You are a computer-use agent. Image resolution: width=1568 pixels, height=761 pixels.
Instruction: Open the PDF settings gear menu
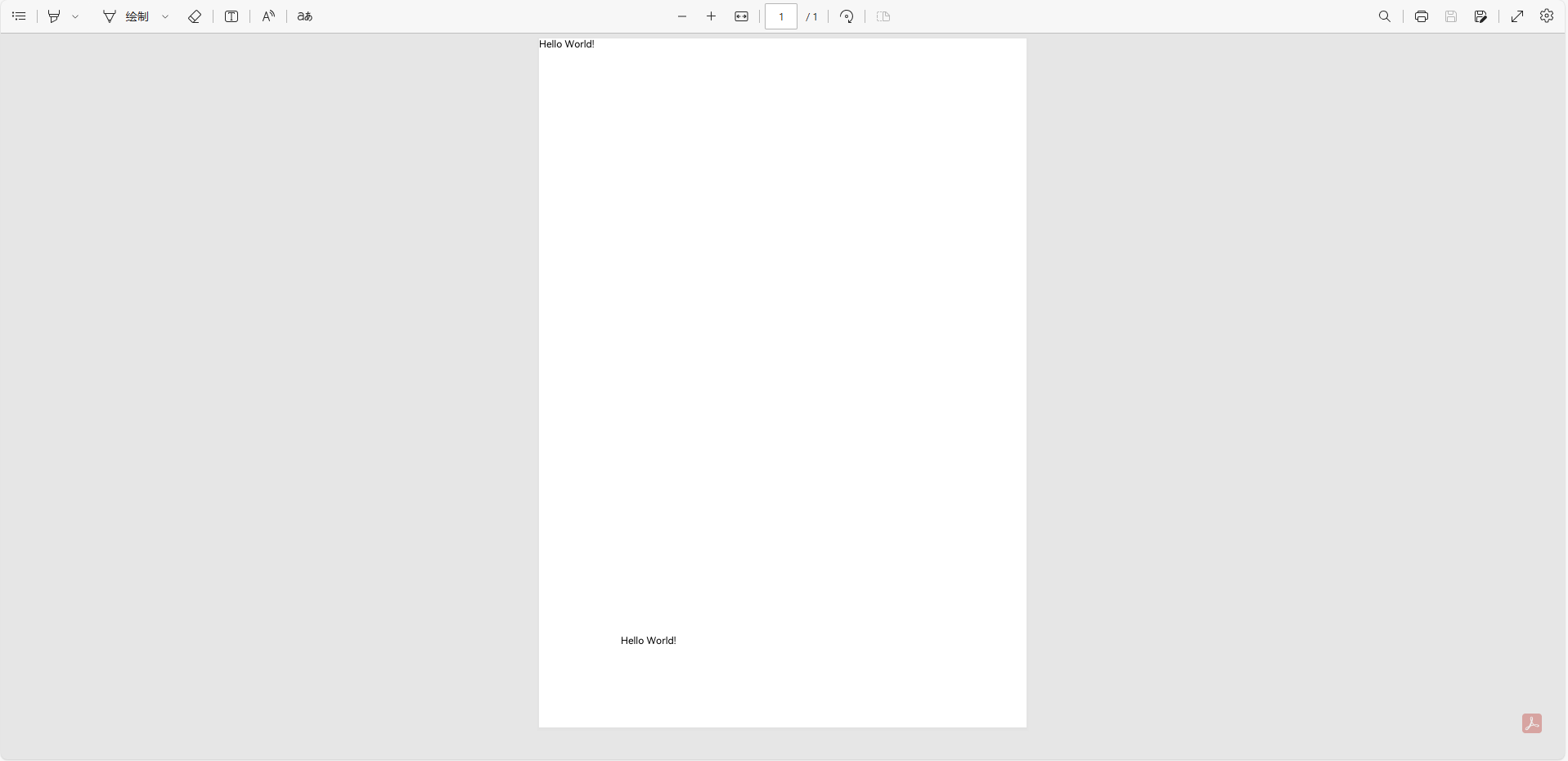pyautogui.click(x=1547, y=16)
